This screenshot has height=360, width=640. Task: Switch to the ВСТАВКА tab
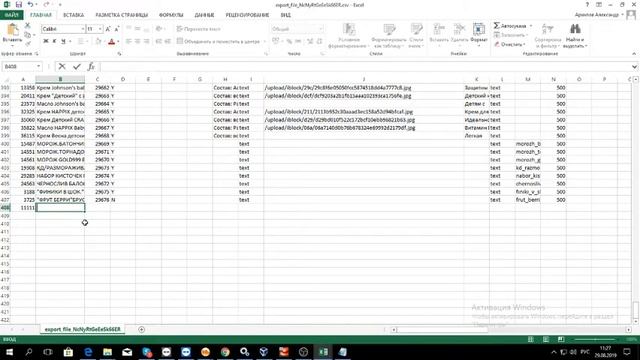(x=73, y=15)
